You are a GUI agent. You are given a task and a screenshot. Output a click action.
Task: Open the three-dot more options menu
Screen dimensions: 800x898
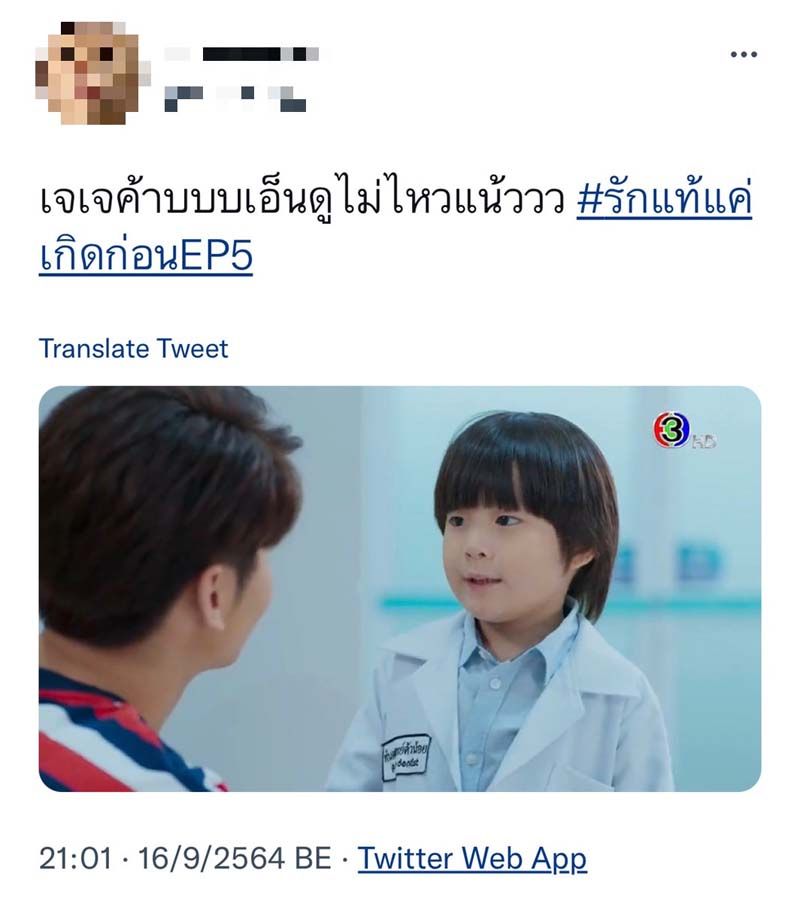pyautogui.click(x=743, y=54)
